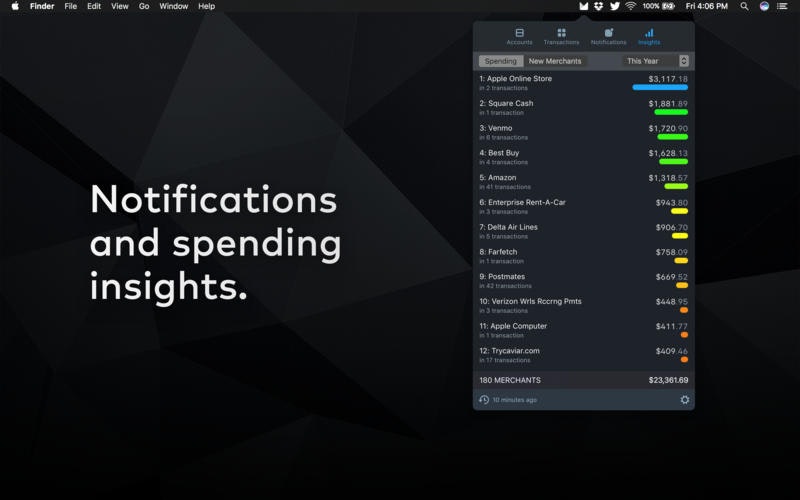Click the settings gear icon in popup
Screen dimensions: 800x500
pyautogui.click(x=685, y=400)
